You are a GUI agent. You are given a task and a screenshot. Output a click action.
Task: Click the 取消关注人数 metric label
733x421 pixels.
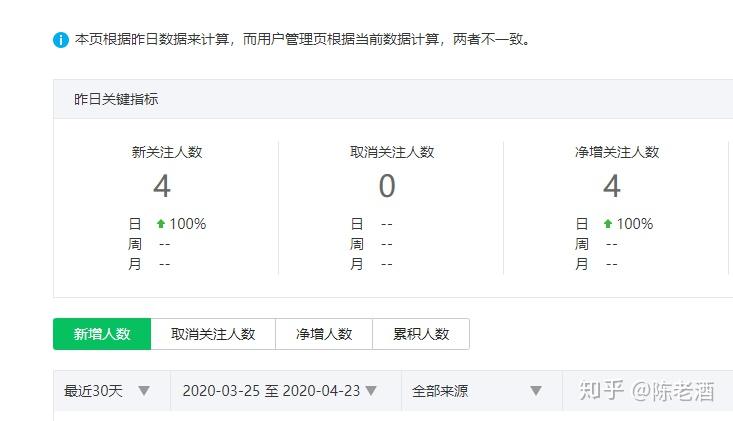(x=392, y=152)
